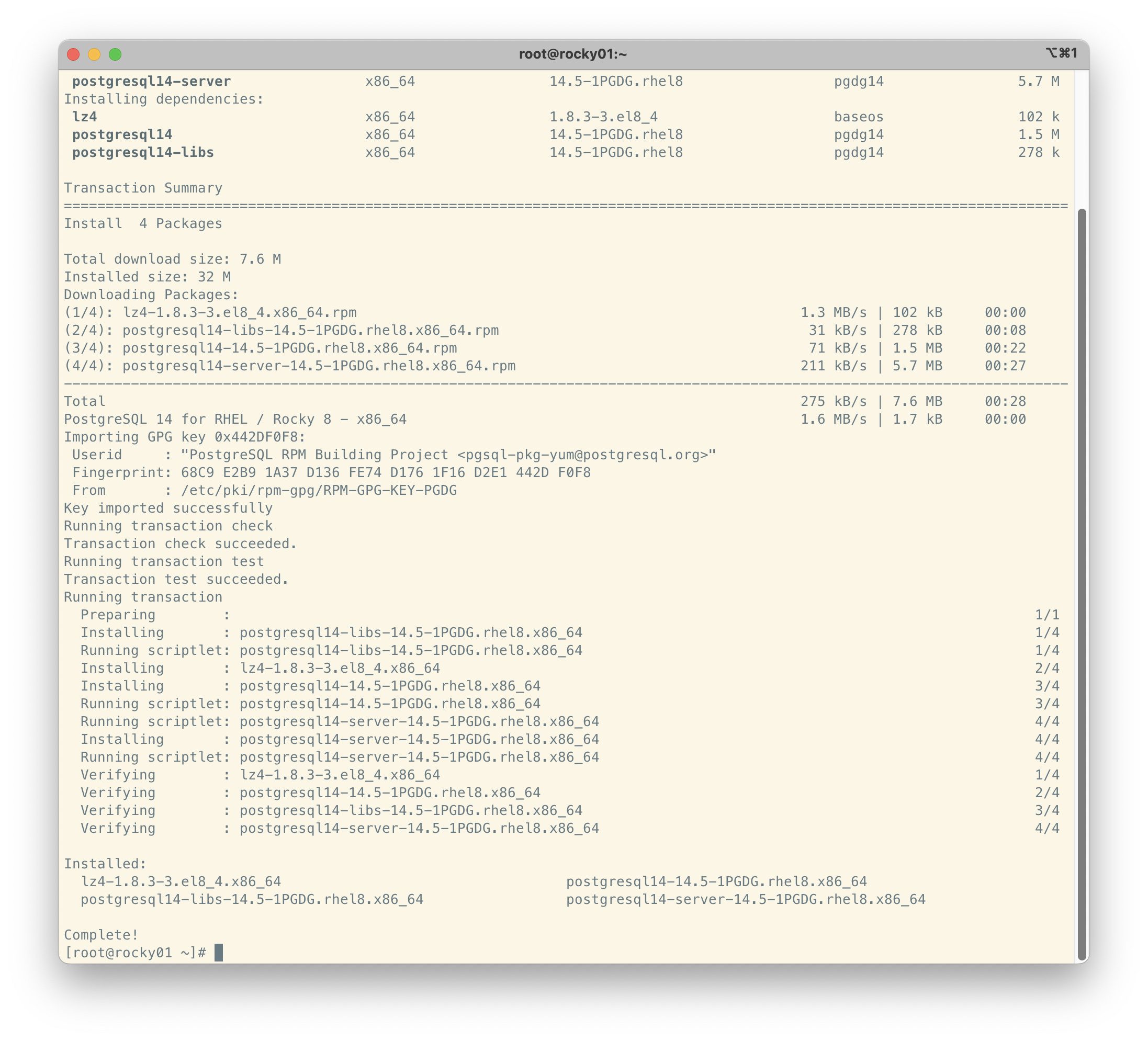Click the GPG key fingerprint value

coord(386,473)
